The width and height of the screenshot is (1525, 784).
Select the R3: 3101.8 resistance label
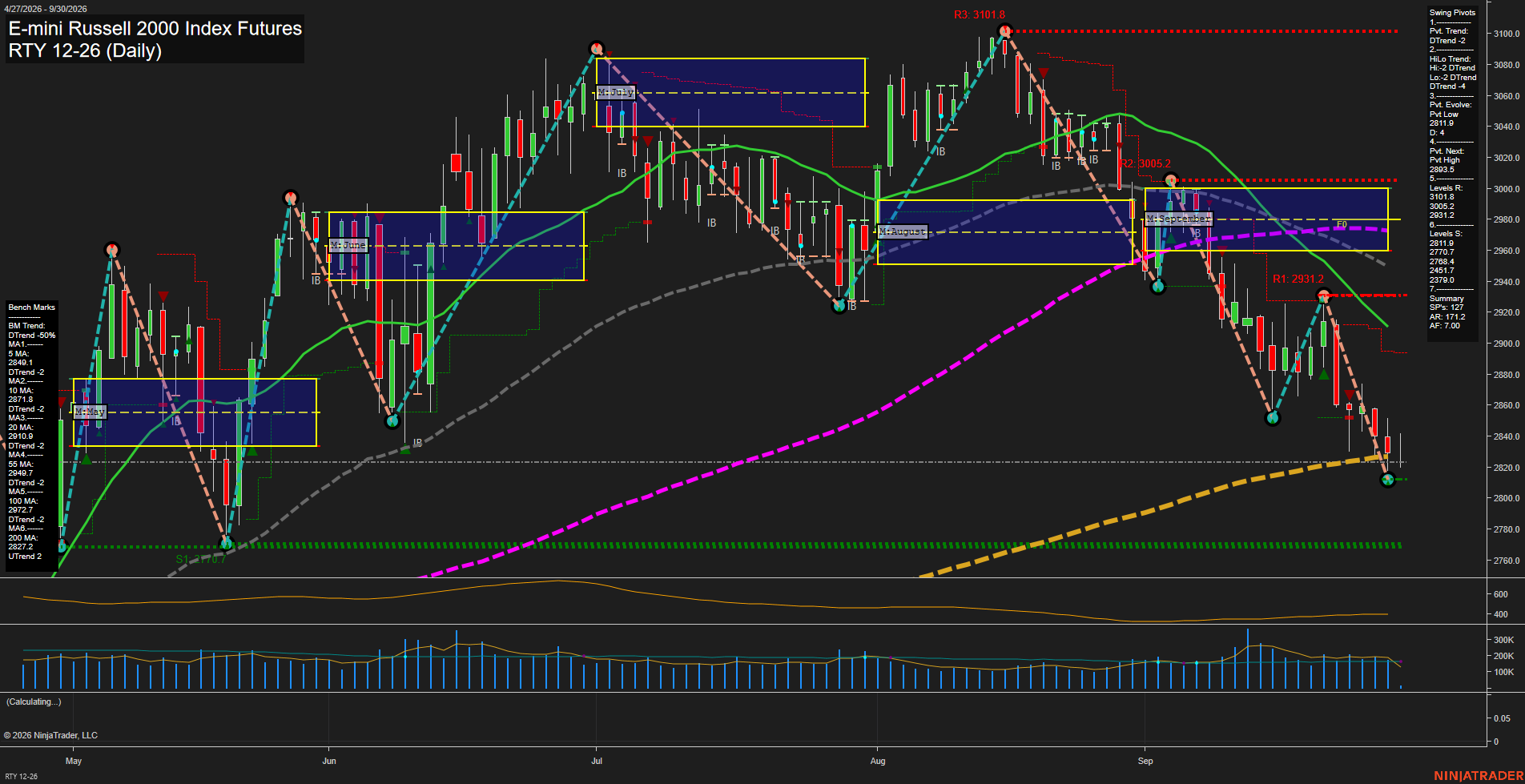coord(979,14)
